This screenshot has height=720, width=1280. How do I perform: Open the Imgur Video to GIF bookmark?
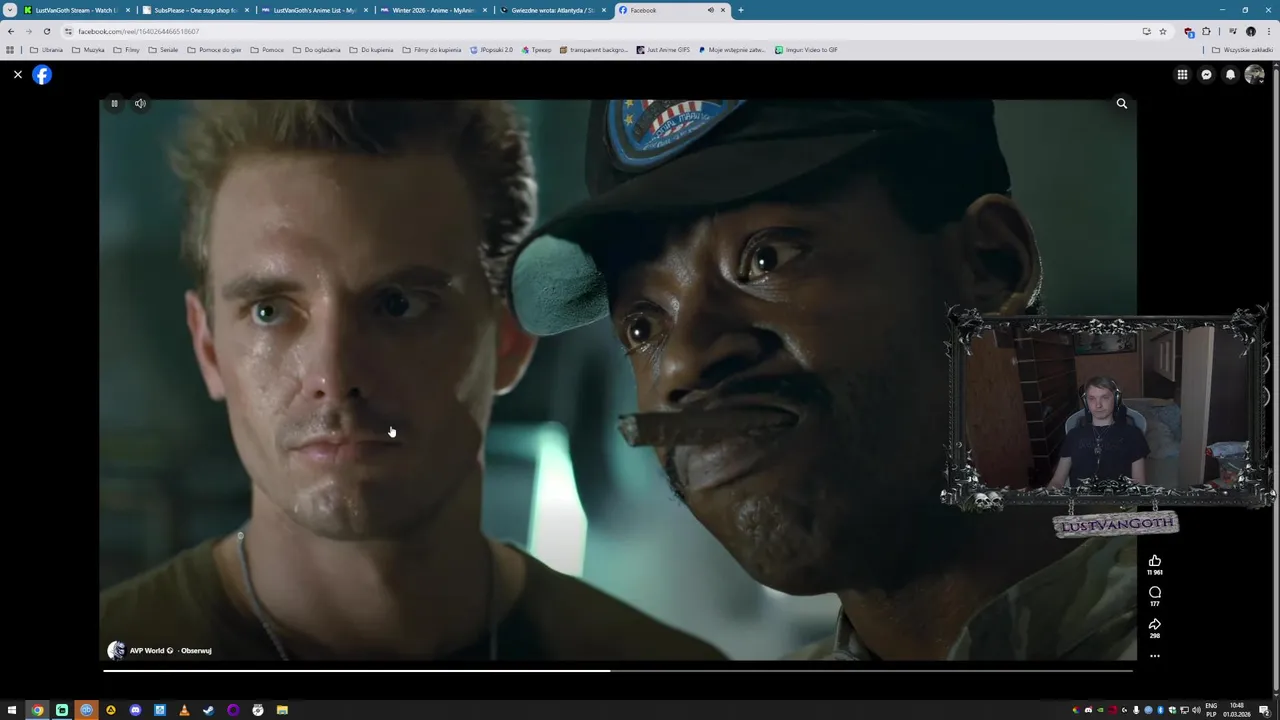[806, 50]
